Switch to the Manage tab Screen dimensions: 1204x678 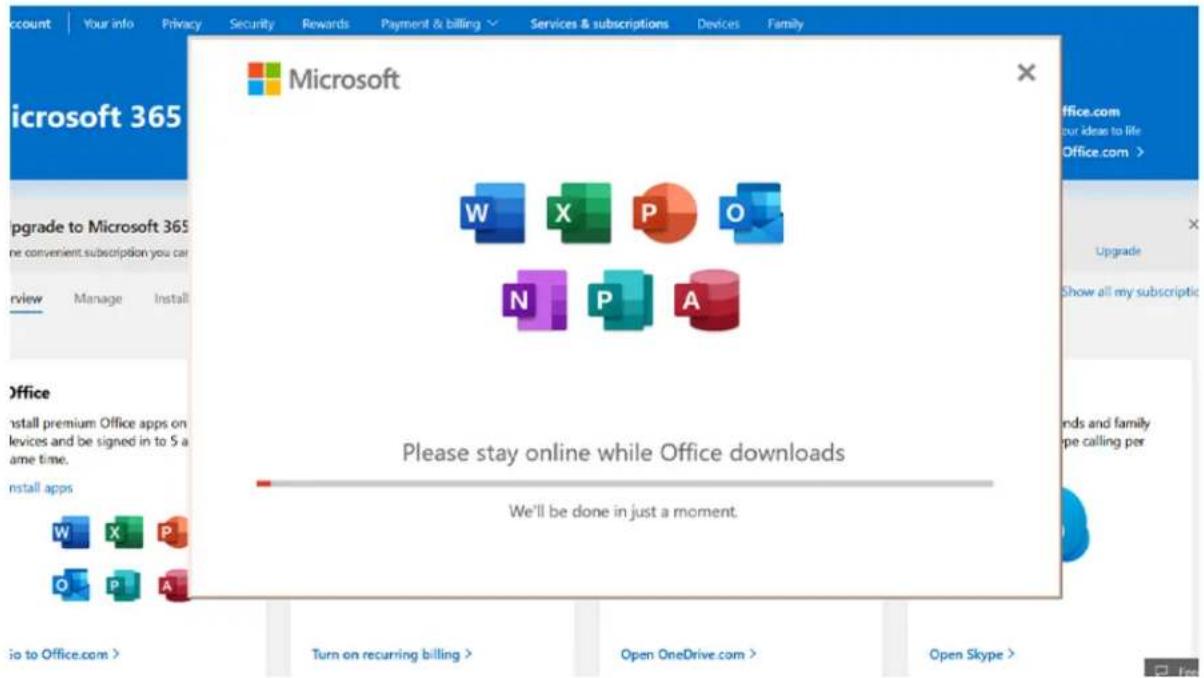tap(98, 299)
